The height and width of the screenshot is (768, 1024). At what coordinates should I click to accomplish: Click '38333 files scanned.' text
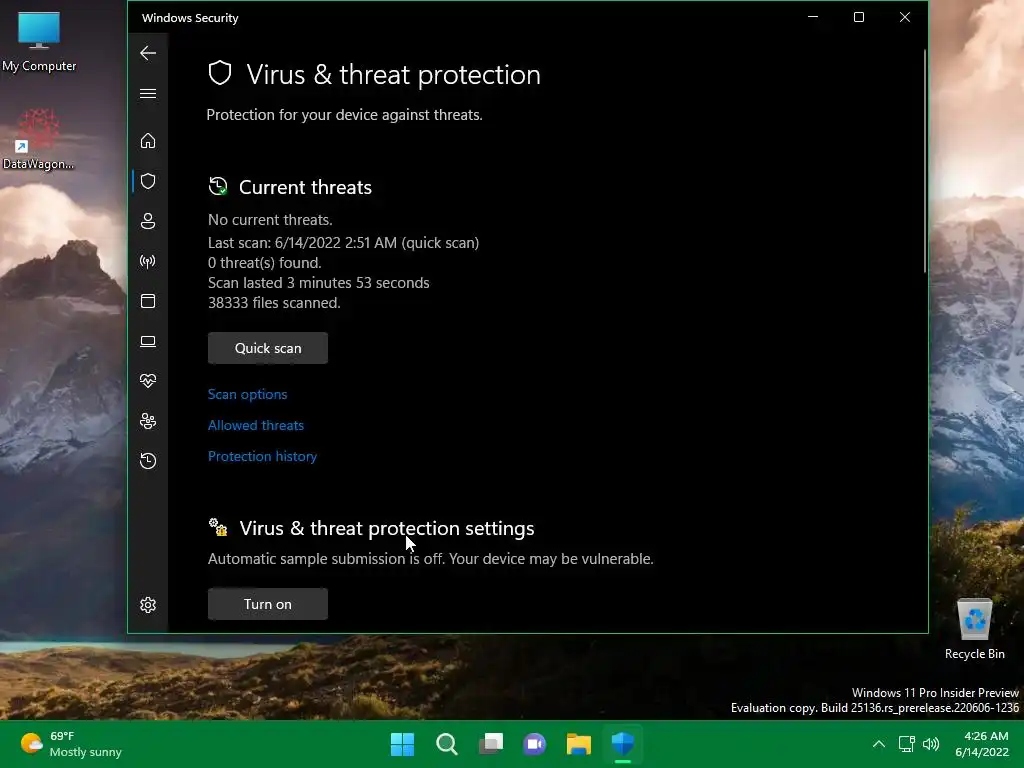click(x=274, y=303)
